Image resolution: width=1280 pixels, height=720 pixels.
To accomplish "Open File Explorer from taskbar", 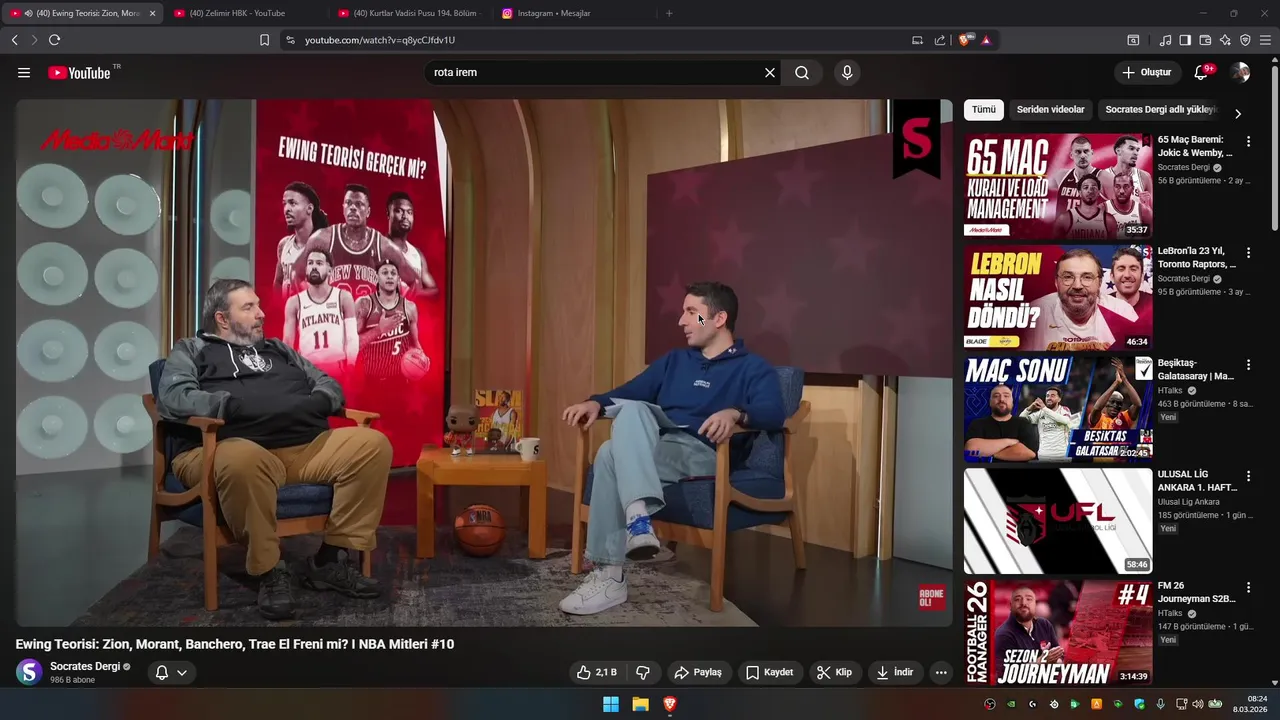I will coord(640,704).
